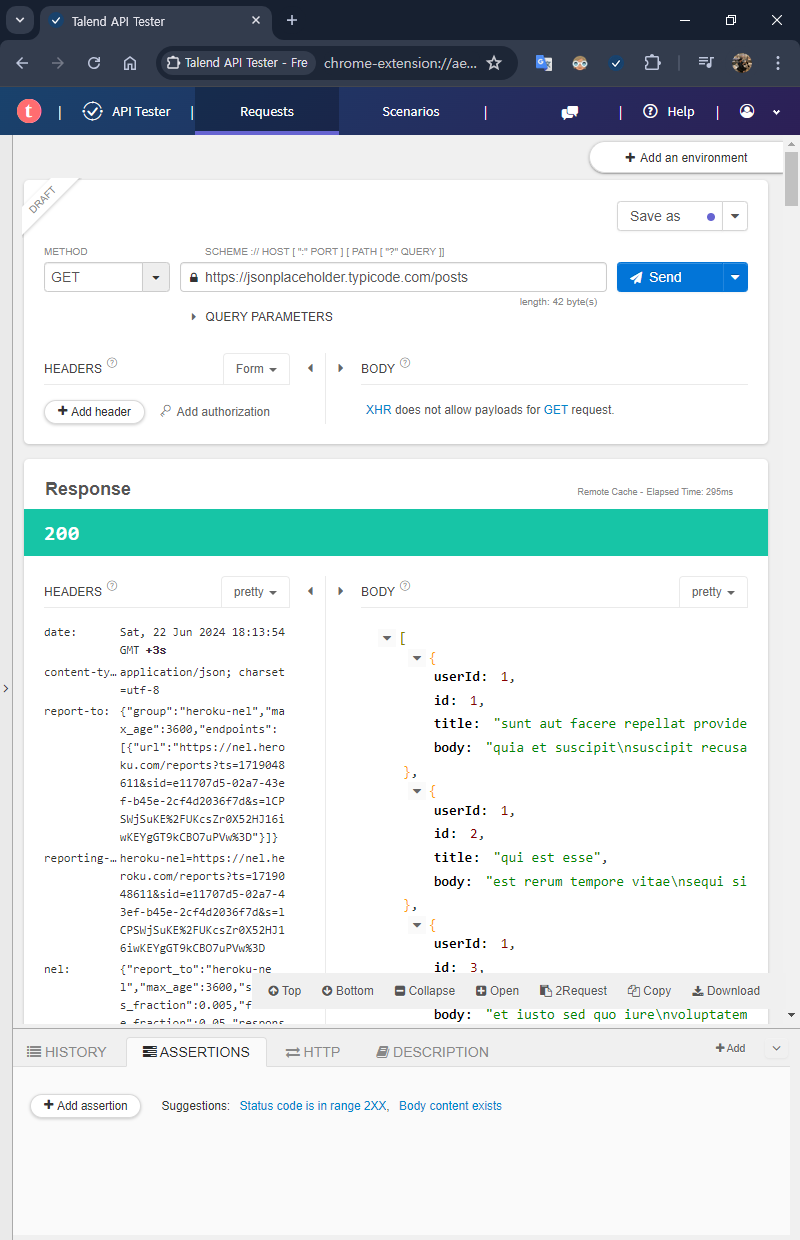Open the user account menu
800x1240 pixels.
click(x=759, y=112)
